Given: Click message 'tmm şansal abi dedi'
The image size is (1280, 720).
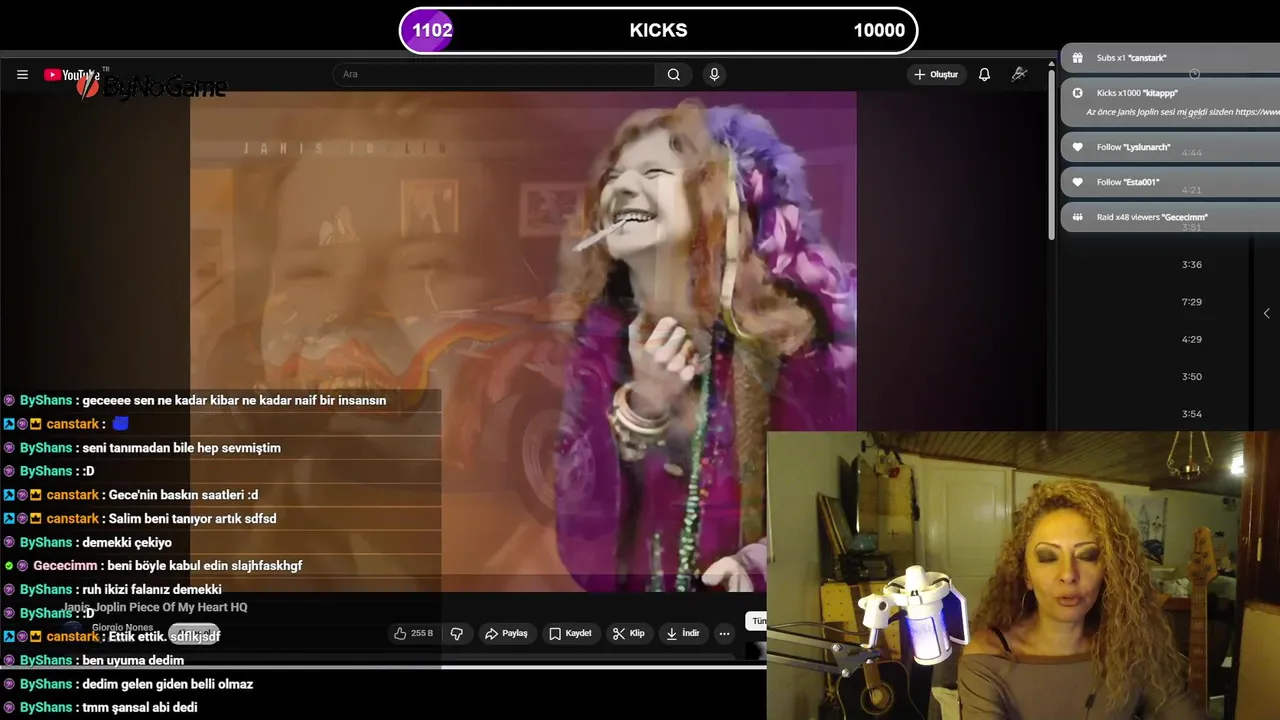Looking at the screenshot, I should (140, 708).
